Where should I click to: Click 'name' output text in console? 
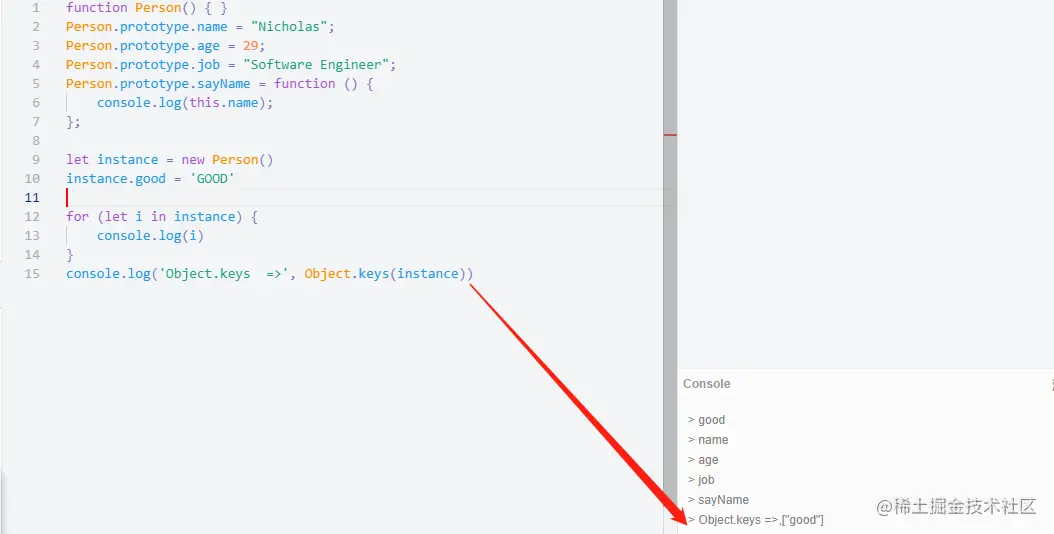click(713, 440)
